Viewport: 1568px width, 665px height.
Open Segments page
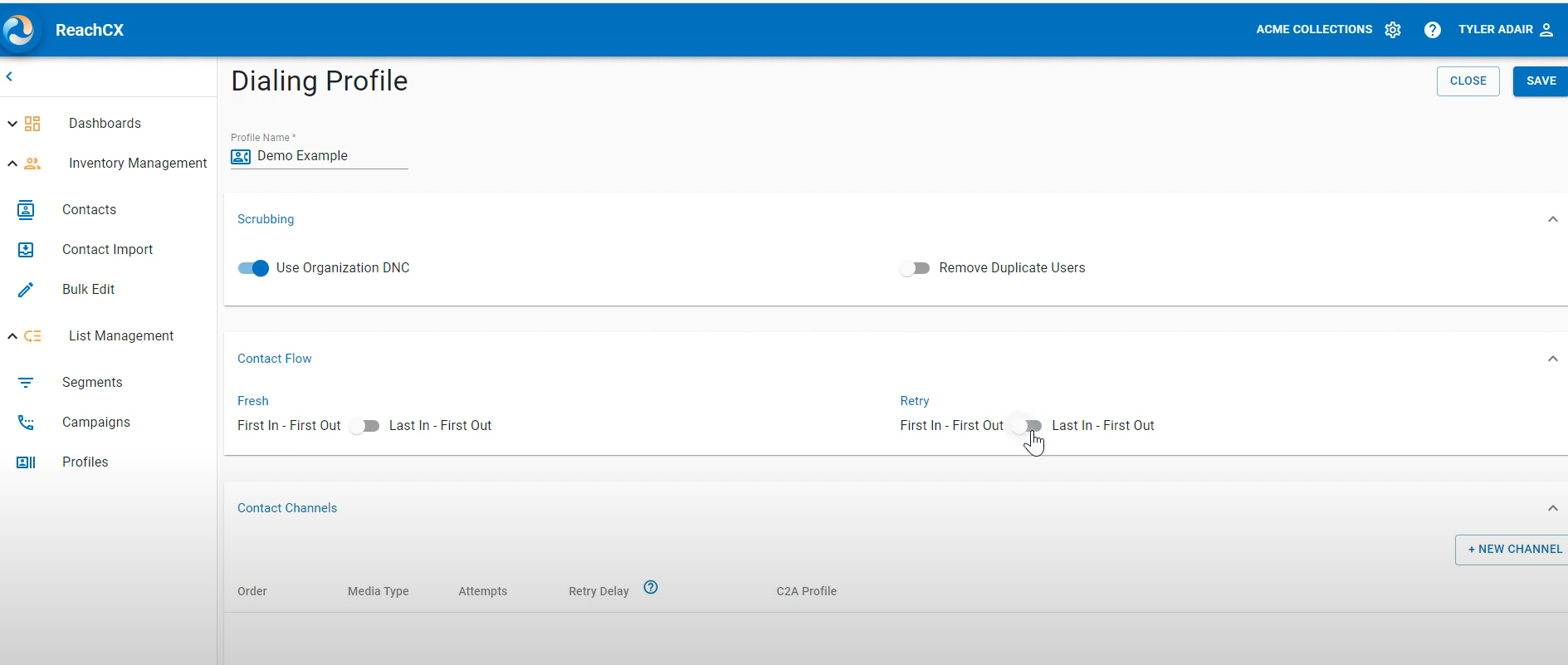coord(92,383)
